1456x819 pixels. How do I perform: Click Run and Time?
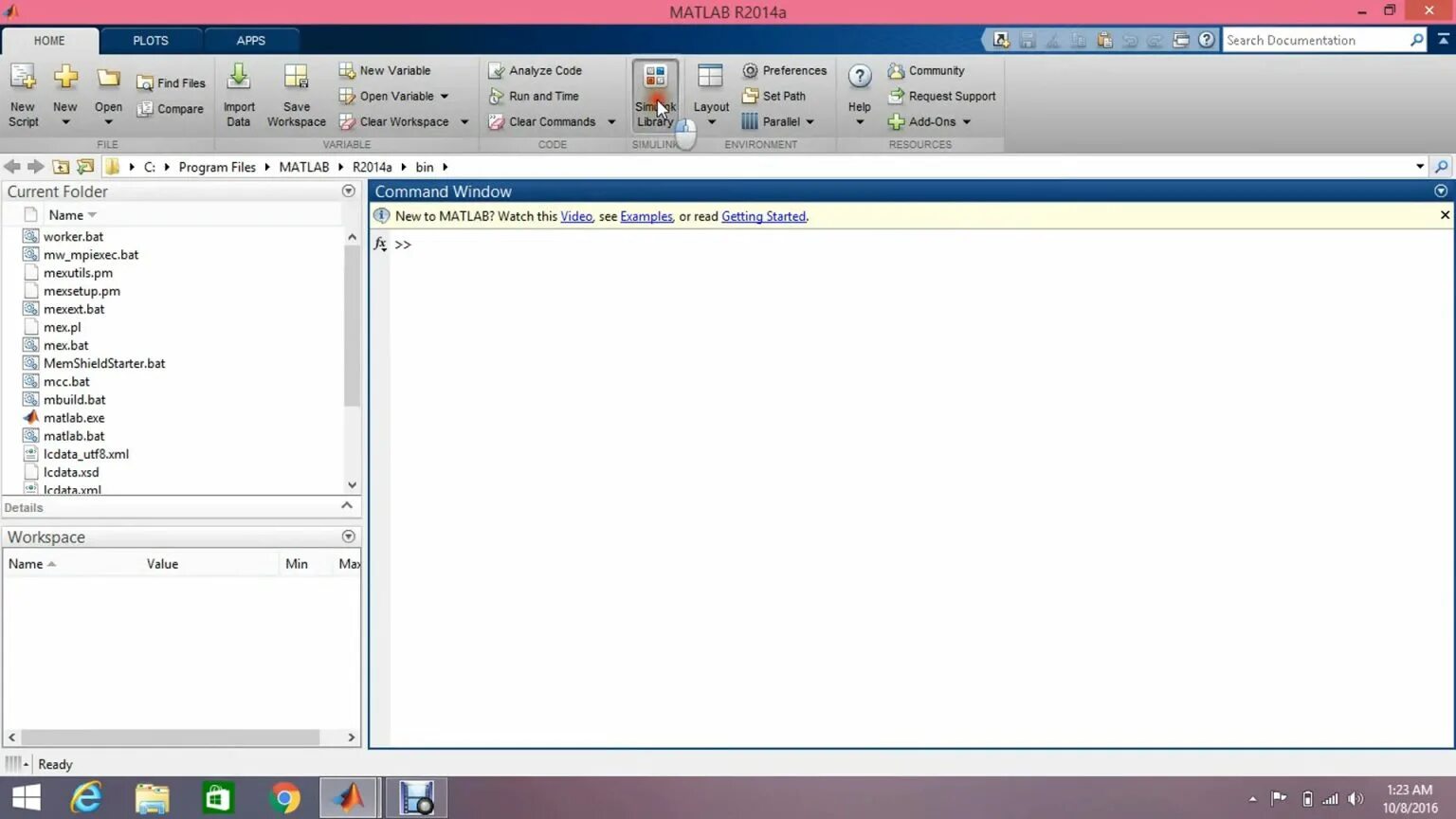click(534, 96)
